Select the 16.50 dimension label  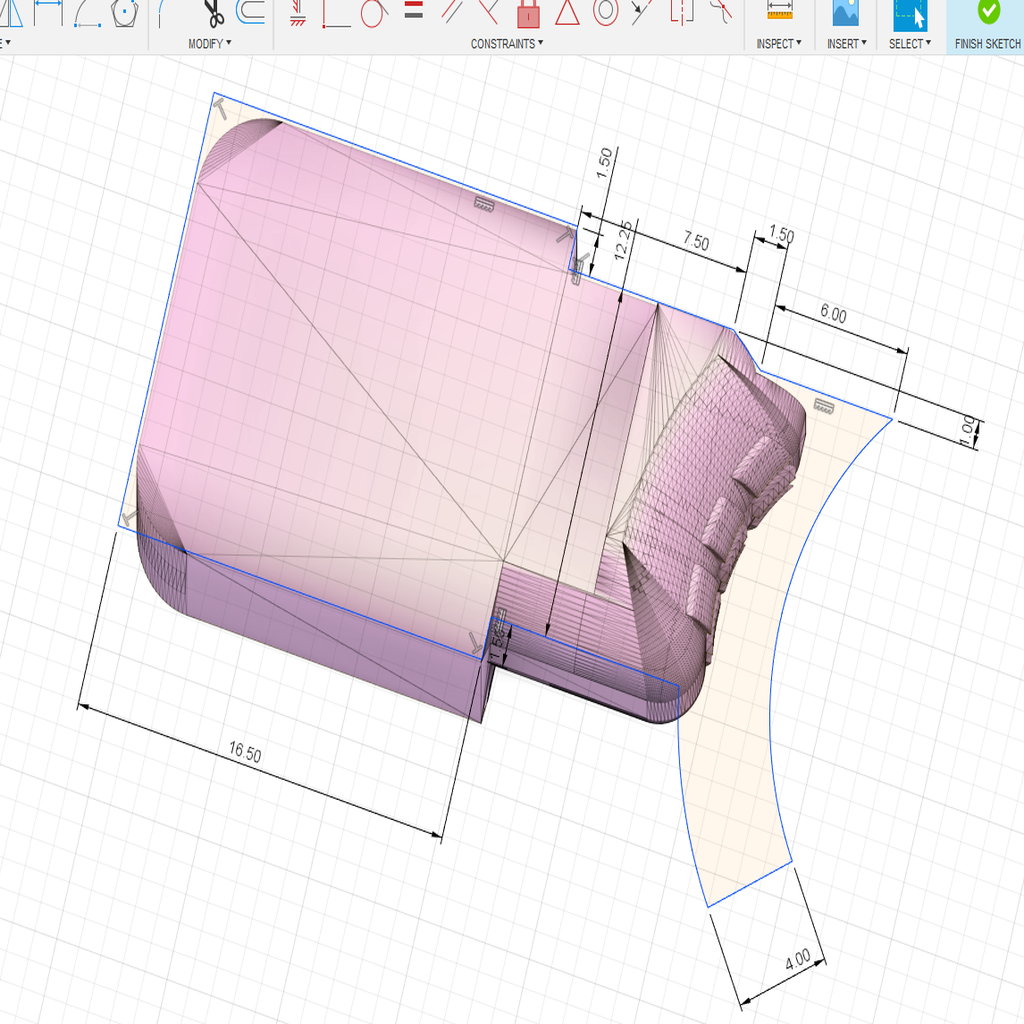click(x=245, y=752)
